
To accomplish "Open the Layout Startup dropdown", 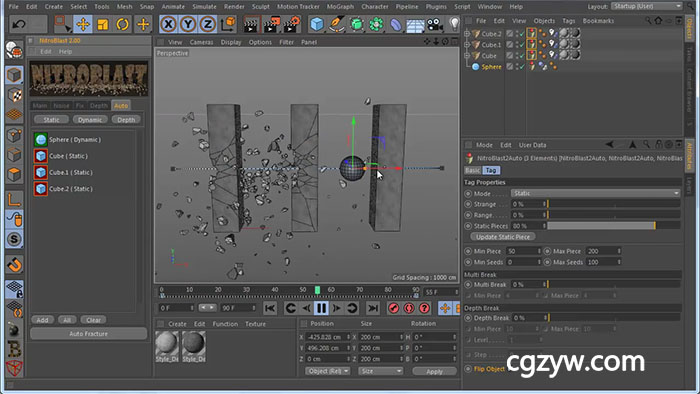I will (647, 6).
